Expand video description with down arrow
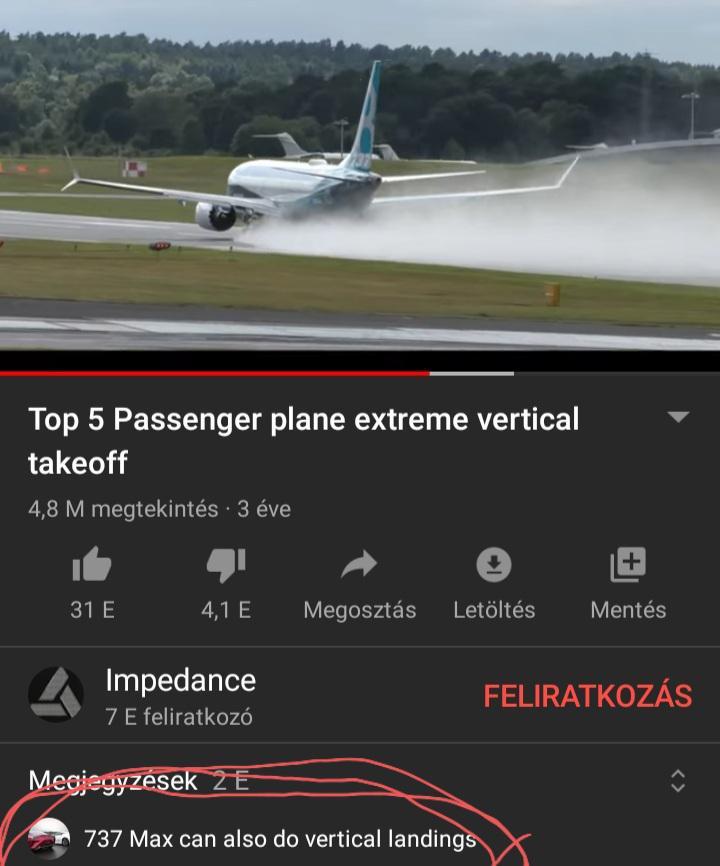 coord(678,417)
